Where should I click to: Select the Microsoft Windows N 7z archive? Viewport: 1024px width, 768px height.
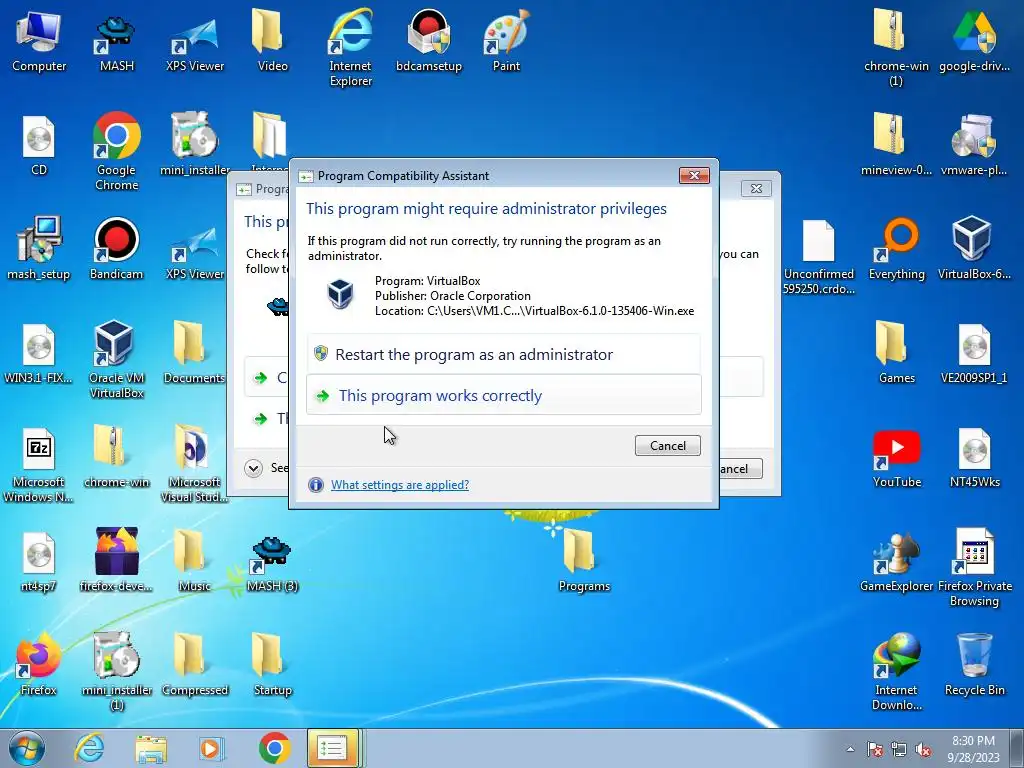tap(39, 465)
